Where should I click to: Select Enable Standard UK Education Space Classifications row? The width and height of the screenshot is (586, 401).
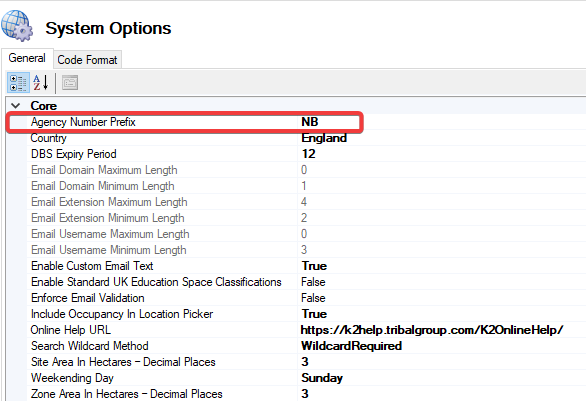pos(306,282)
